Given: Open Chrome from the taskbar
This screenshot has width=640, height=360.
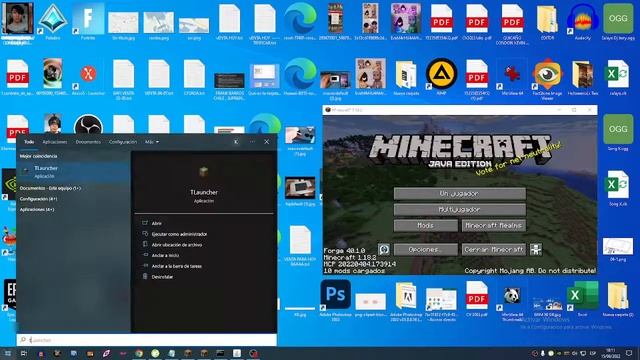Looking at the screenshot, I should click(x=139, y=353).
